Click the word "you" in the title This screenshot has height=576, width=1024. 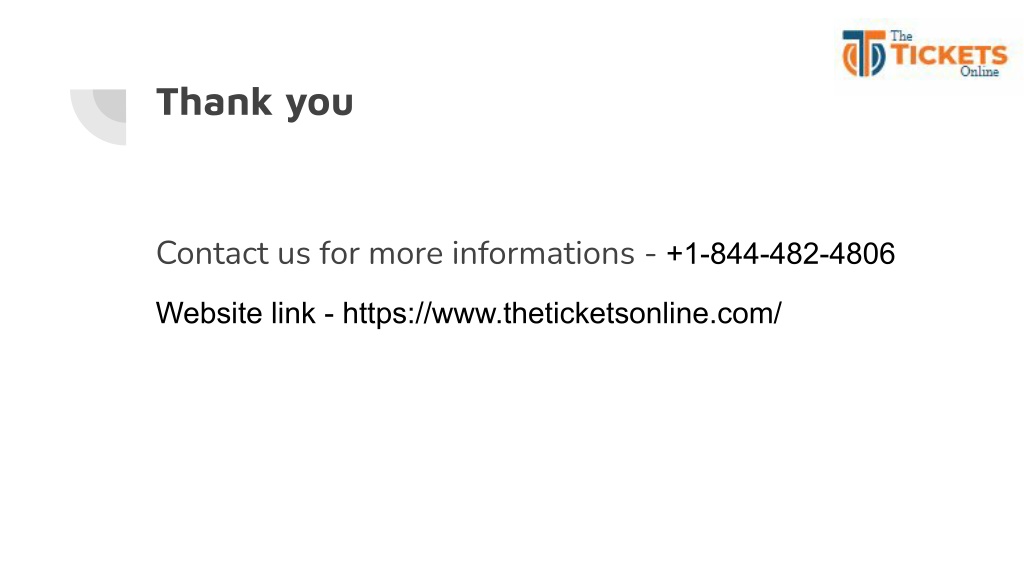coord(319,105)
